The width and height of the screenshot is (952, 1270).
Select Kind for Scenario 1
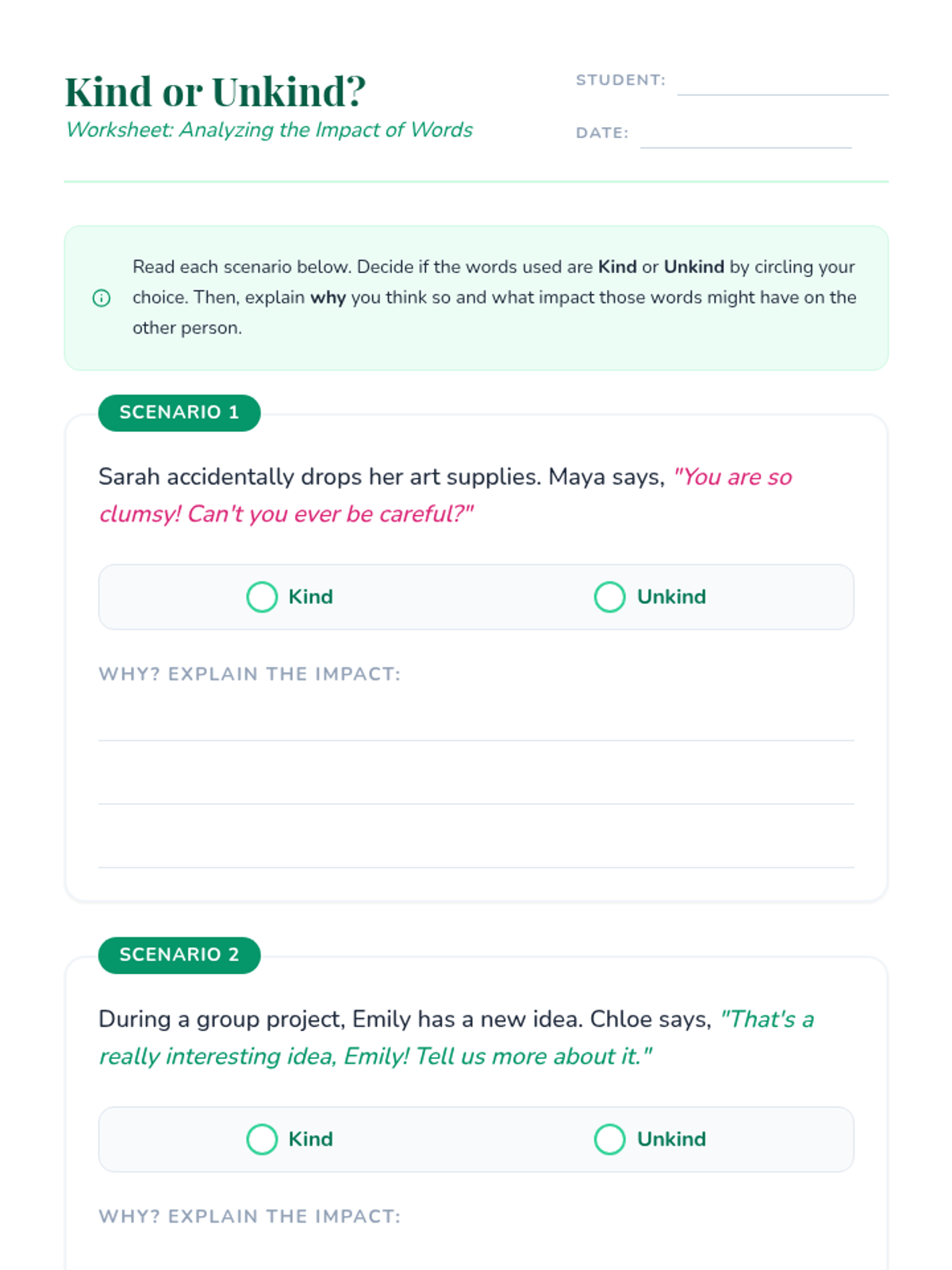coord(263,597)
